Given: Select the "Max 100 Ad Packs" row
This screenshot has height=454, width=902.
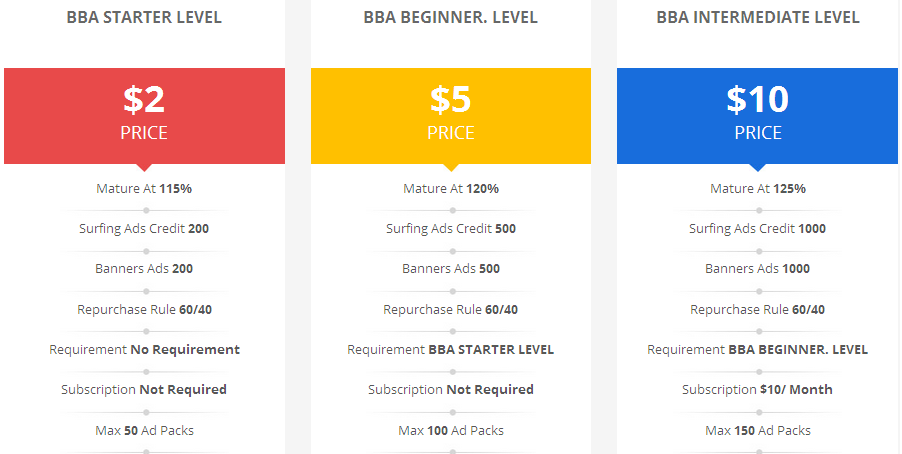Looking at the screenshot, I should click(x=451, y=430).
